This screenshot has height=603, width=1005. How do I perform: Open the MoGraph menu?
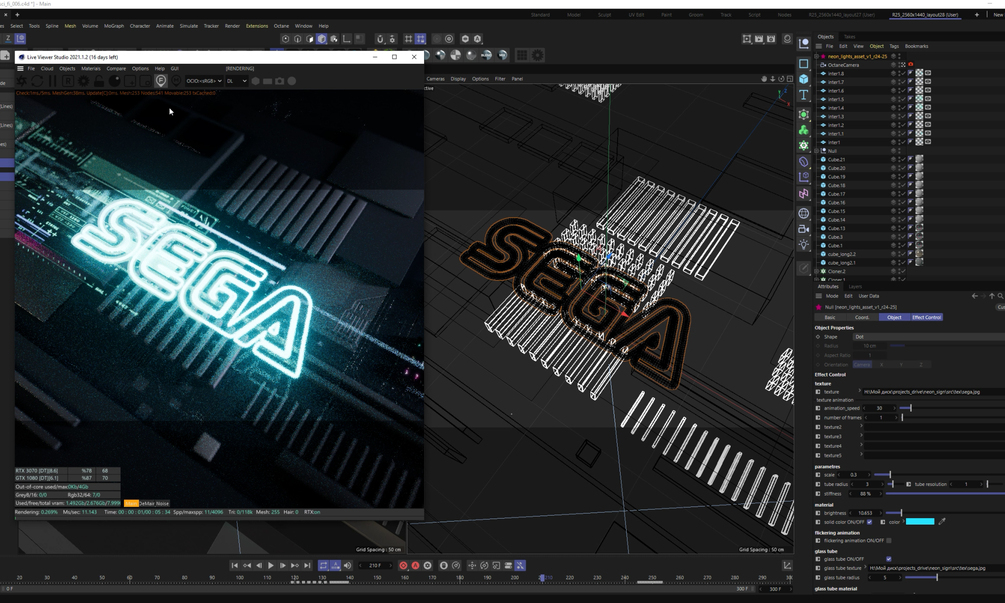(113, 26)
